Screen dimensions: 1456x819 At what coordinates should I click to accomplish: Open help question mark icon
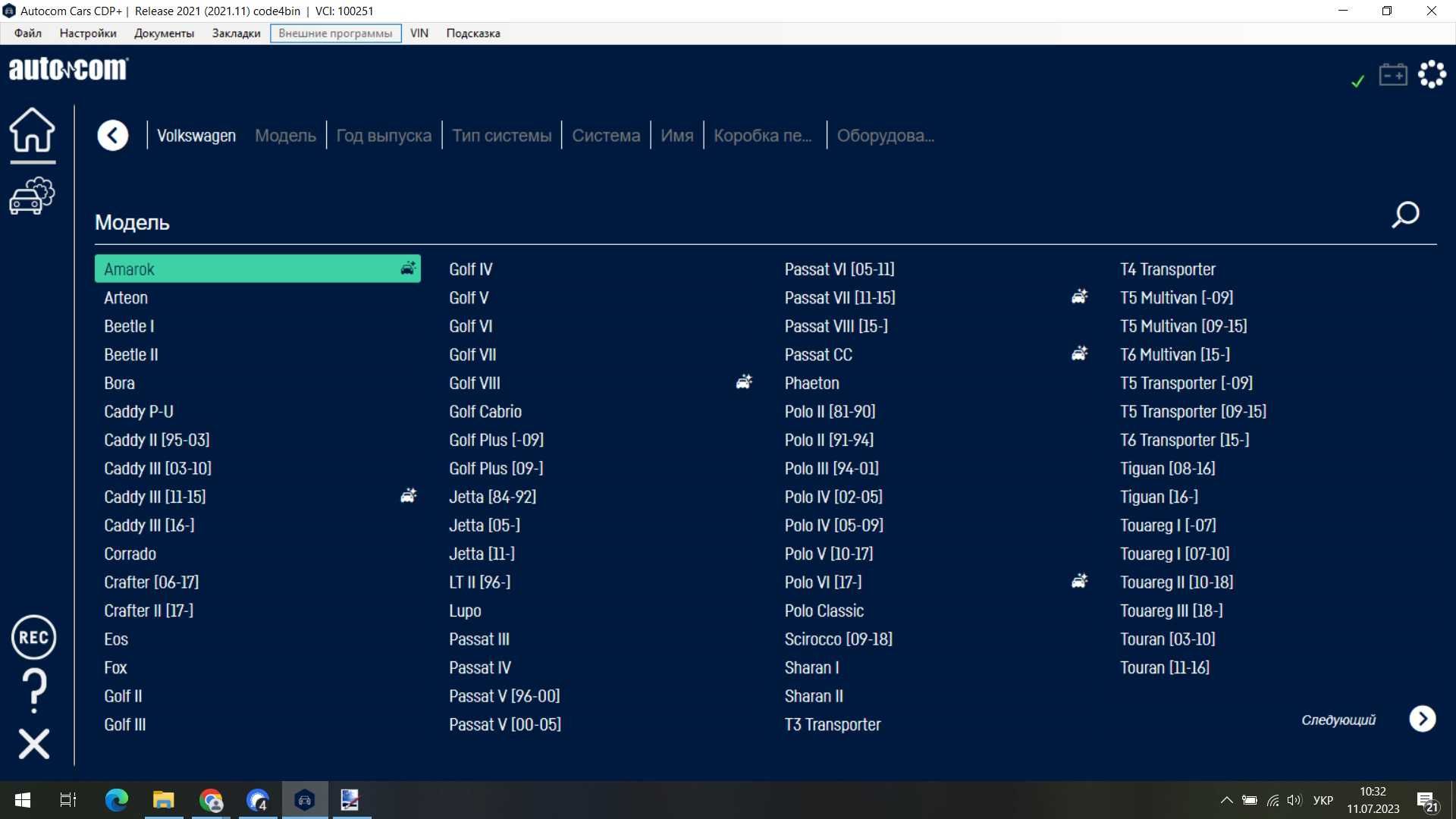(33, 690)
